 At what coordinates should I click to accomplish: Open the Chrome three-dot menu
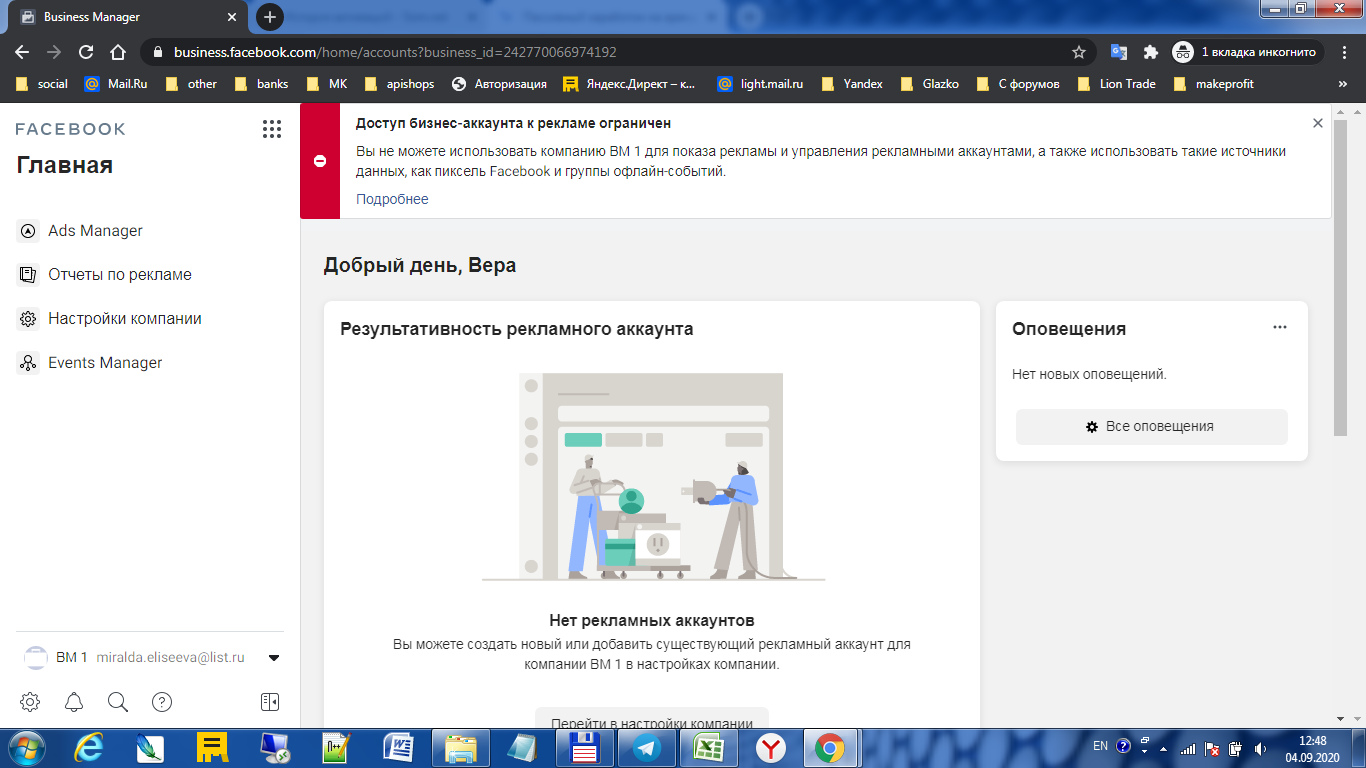click(x=1344, y=52)
